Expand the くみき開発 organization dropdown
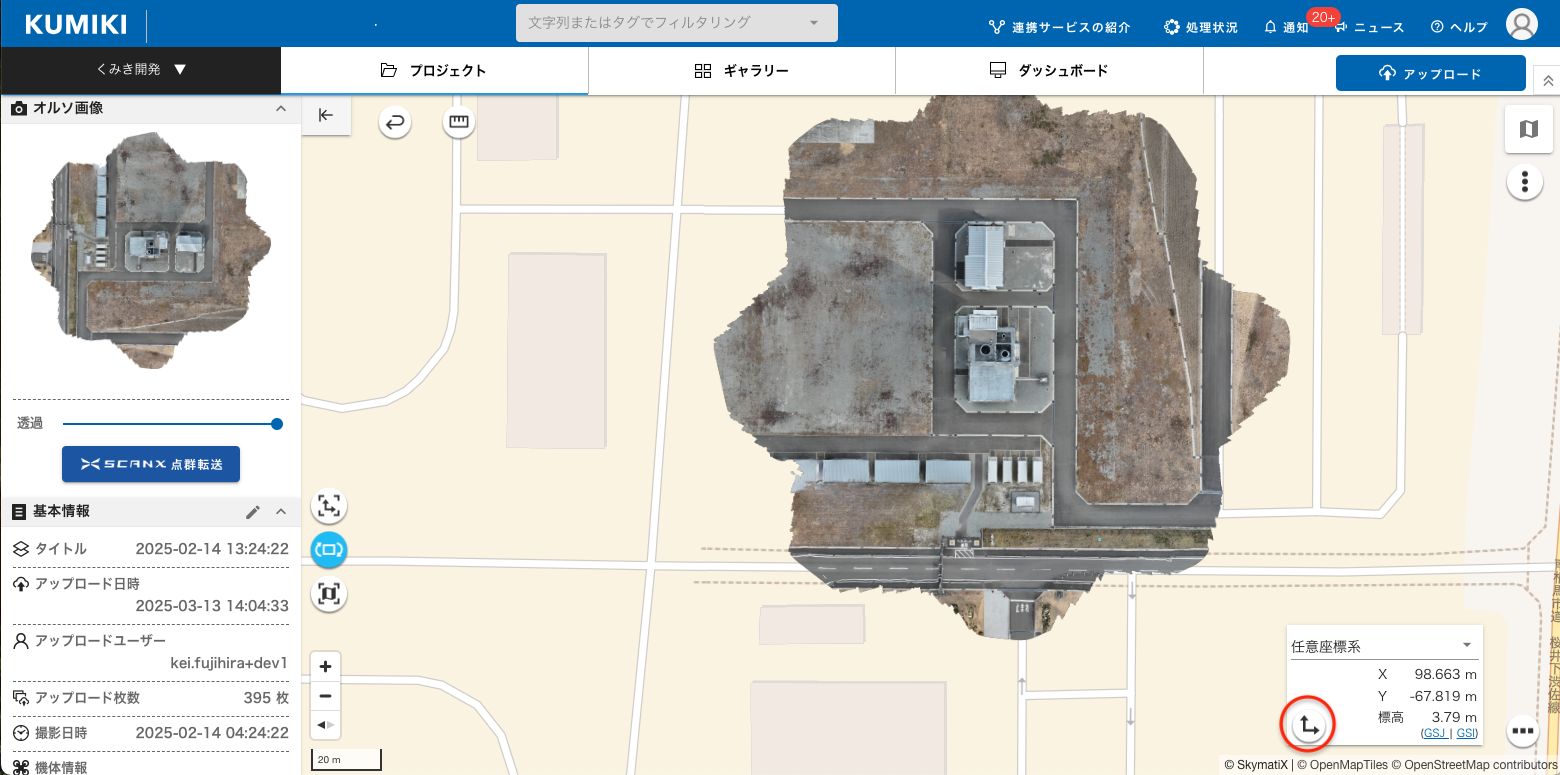1560x775 pixels. click(141, 70)
